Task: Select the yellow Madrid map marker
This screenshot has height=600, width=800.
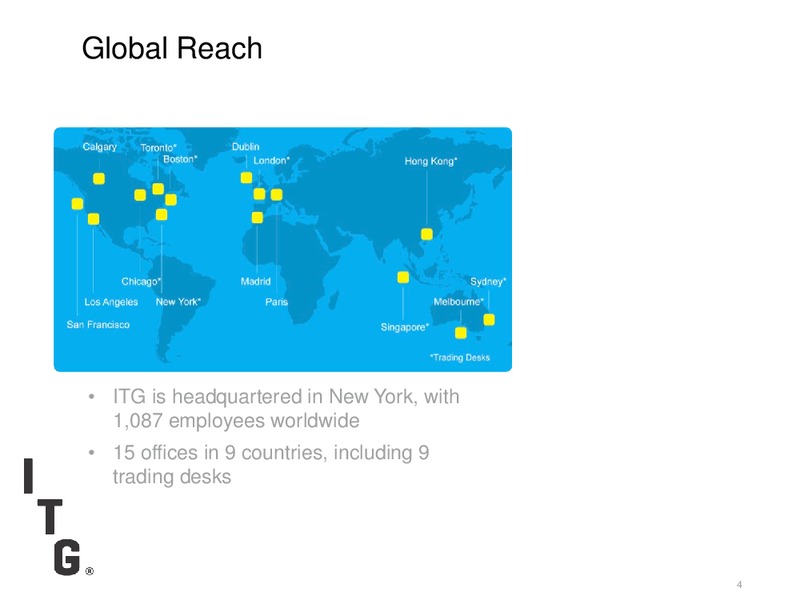Action: pyautogui.click(x=257, y=218)
